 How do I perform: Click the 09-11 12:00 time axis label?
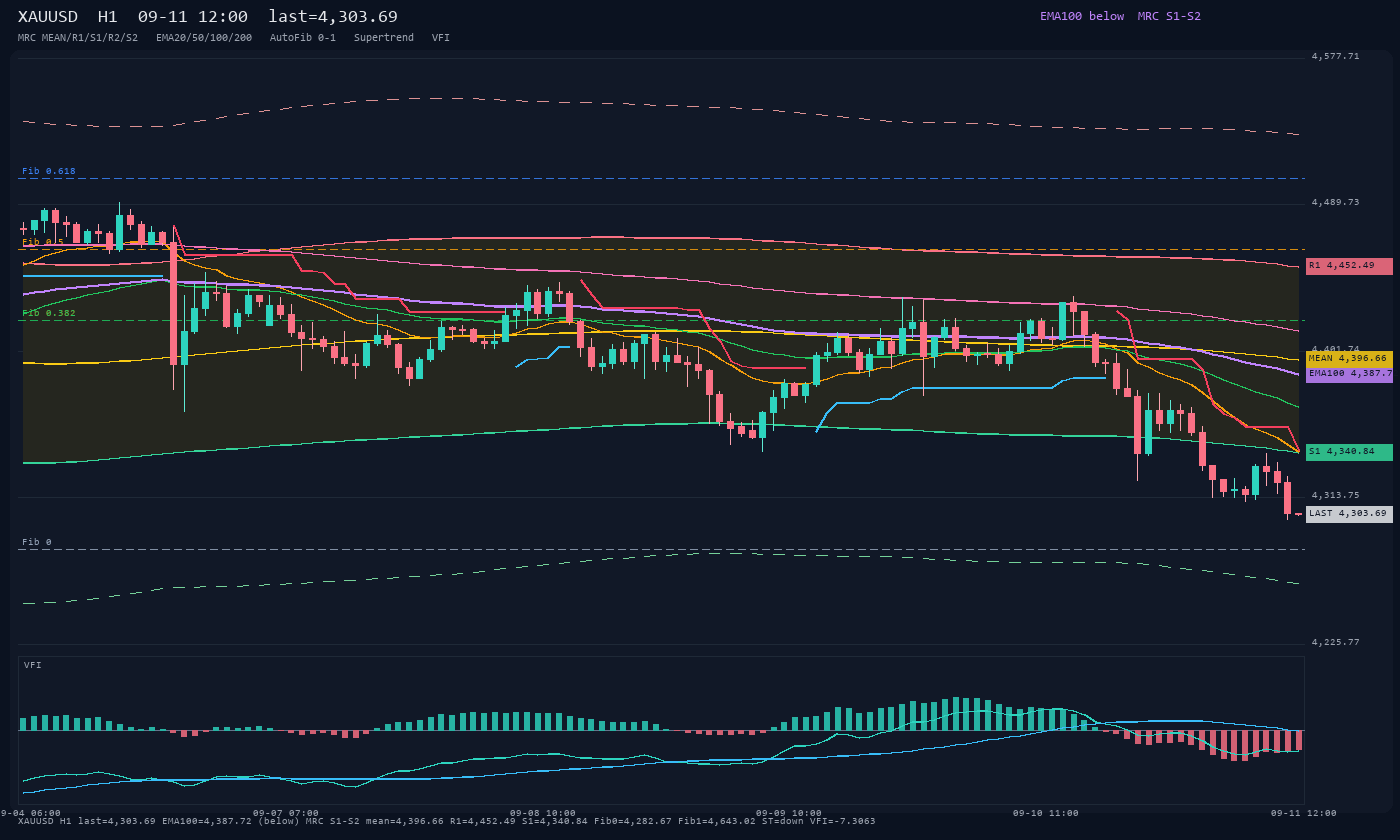(1303, 813)
